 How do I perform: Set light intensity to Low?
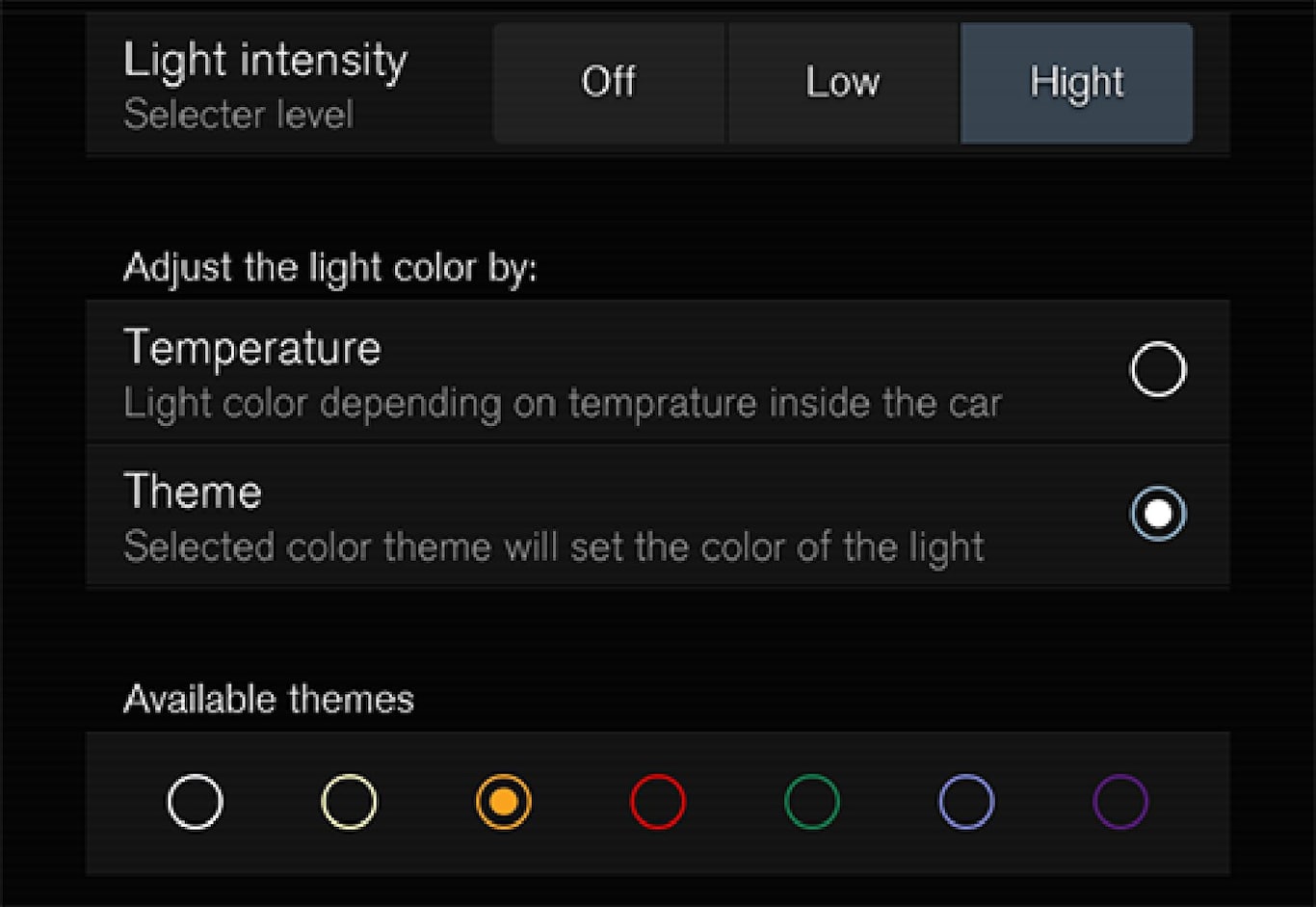coord(843,83)
